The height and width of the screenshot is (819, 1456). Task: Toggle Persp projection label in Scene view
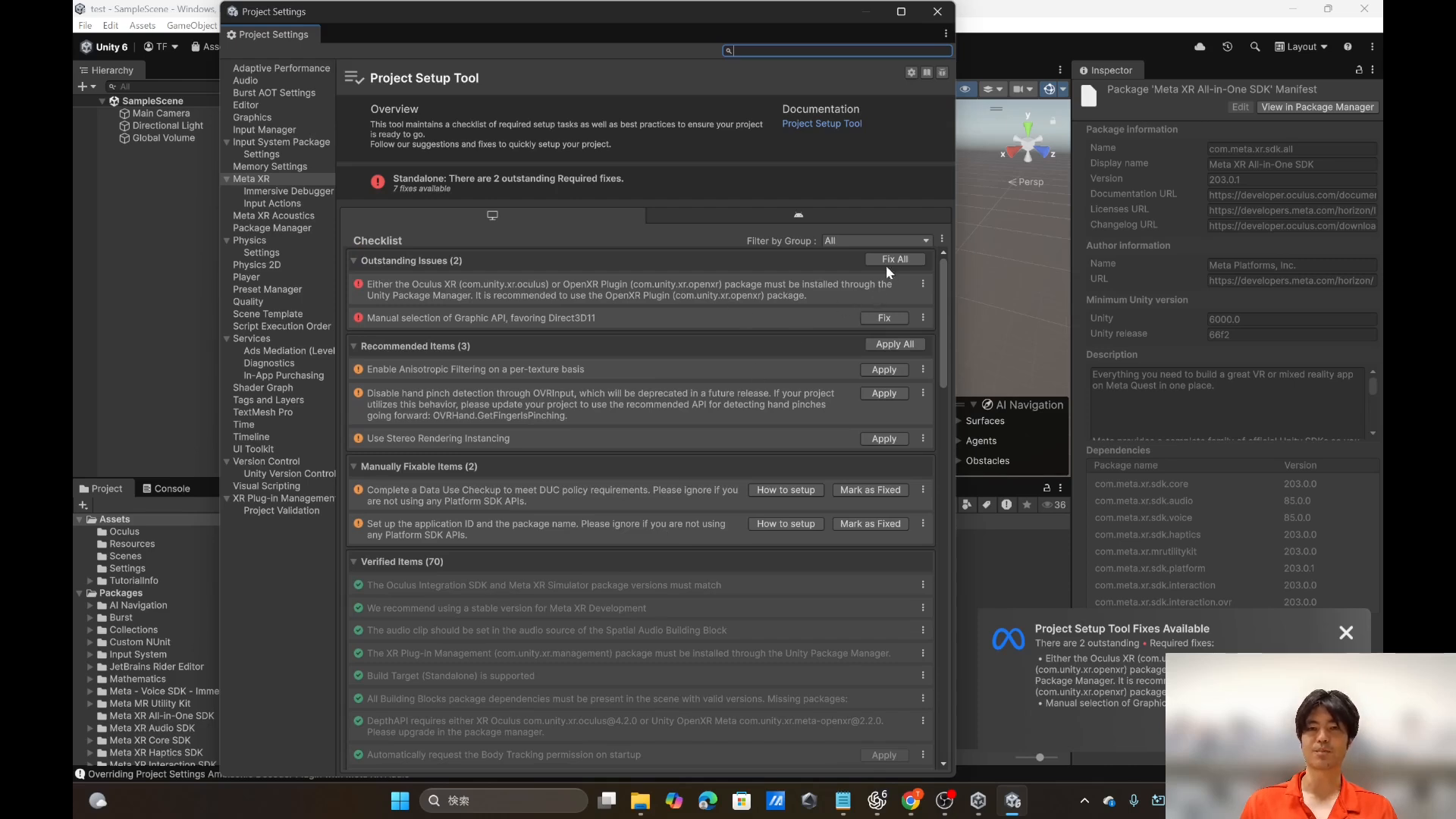(1026, 182)
